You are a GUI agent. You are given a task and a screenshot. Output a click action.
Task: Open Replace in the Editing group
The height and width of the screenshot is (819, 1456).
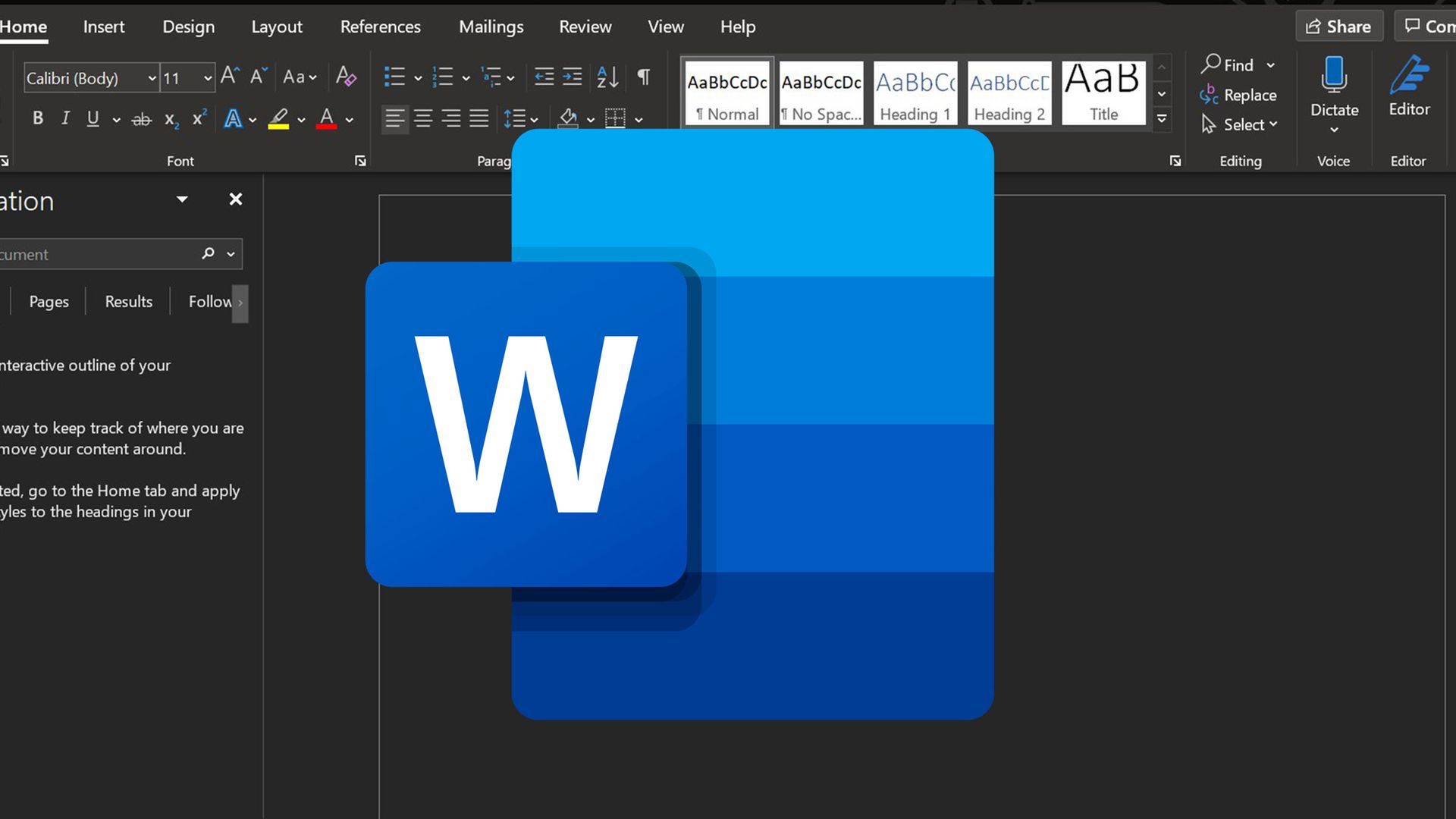coord(1249,95)
